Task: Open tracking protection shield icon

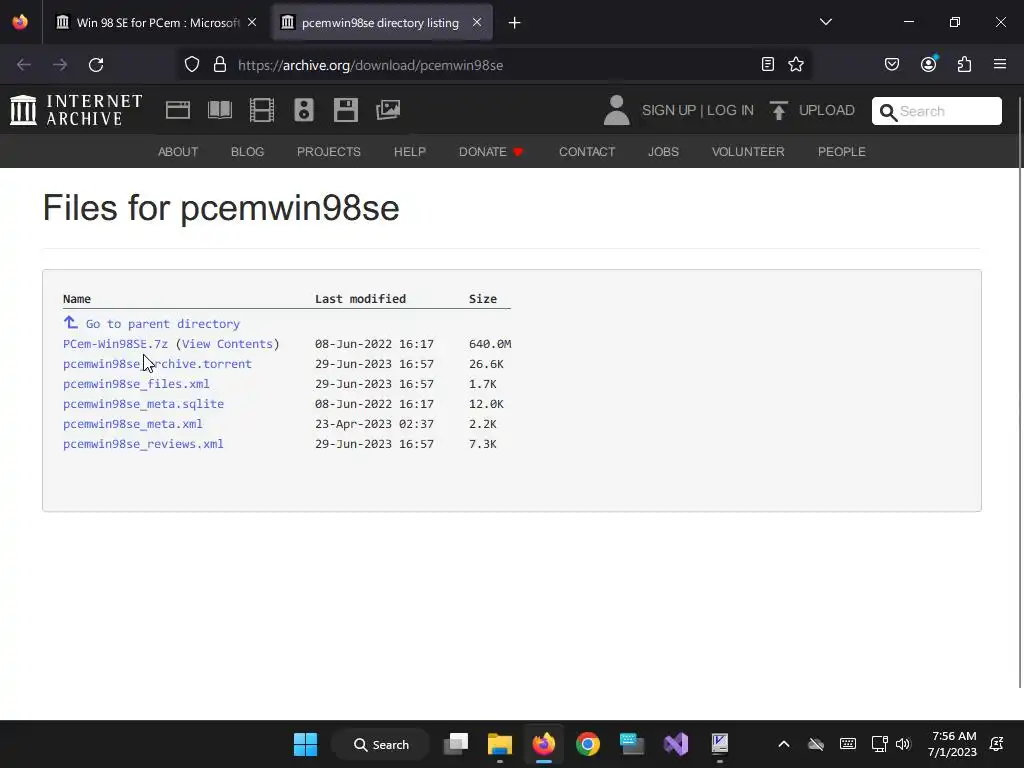Action: pyautogui.click(x=191, y=65)
